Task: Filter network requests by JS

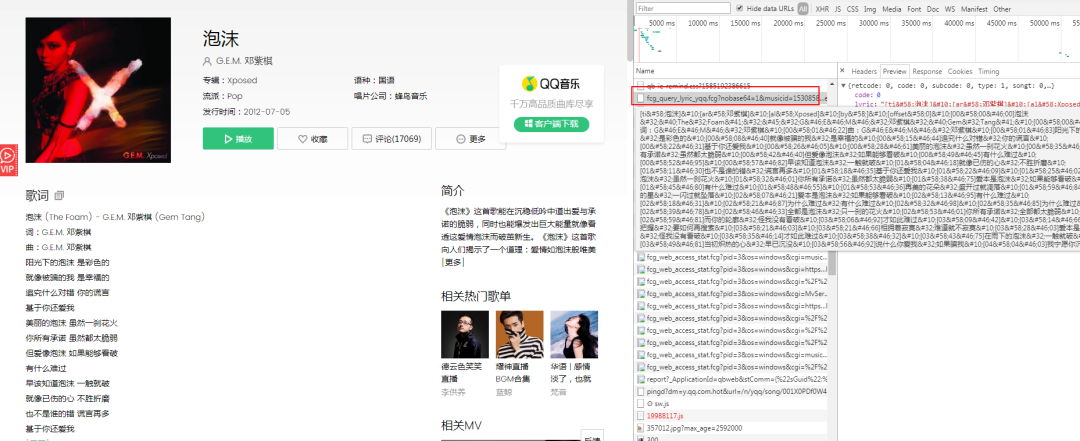Action: click(838, 9)
